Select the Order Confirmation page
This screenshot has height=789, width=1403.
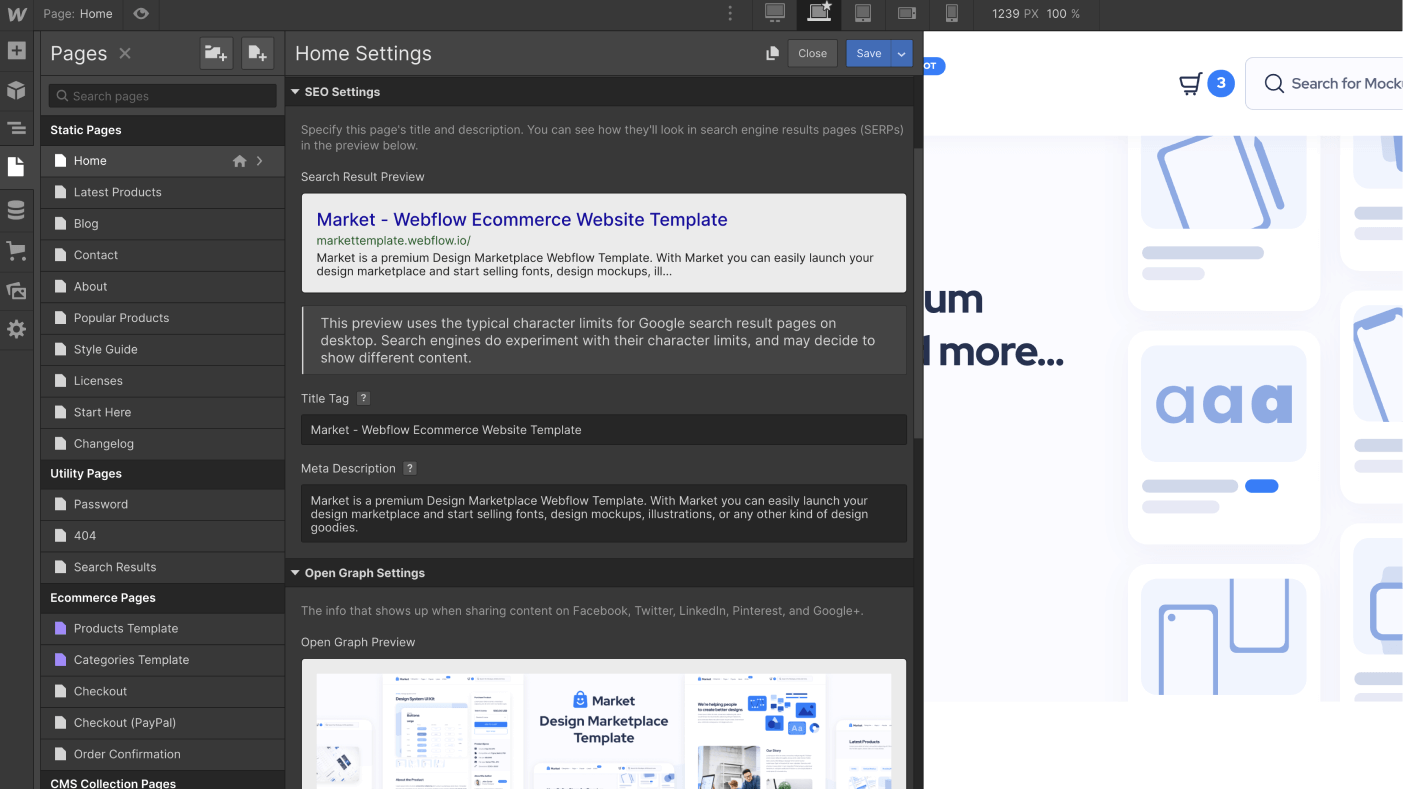[x=163, y=755]
